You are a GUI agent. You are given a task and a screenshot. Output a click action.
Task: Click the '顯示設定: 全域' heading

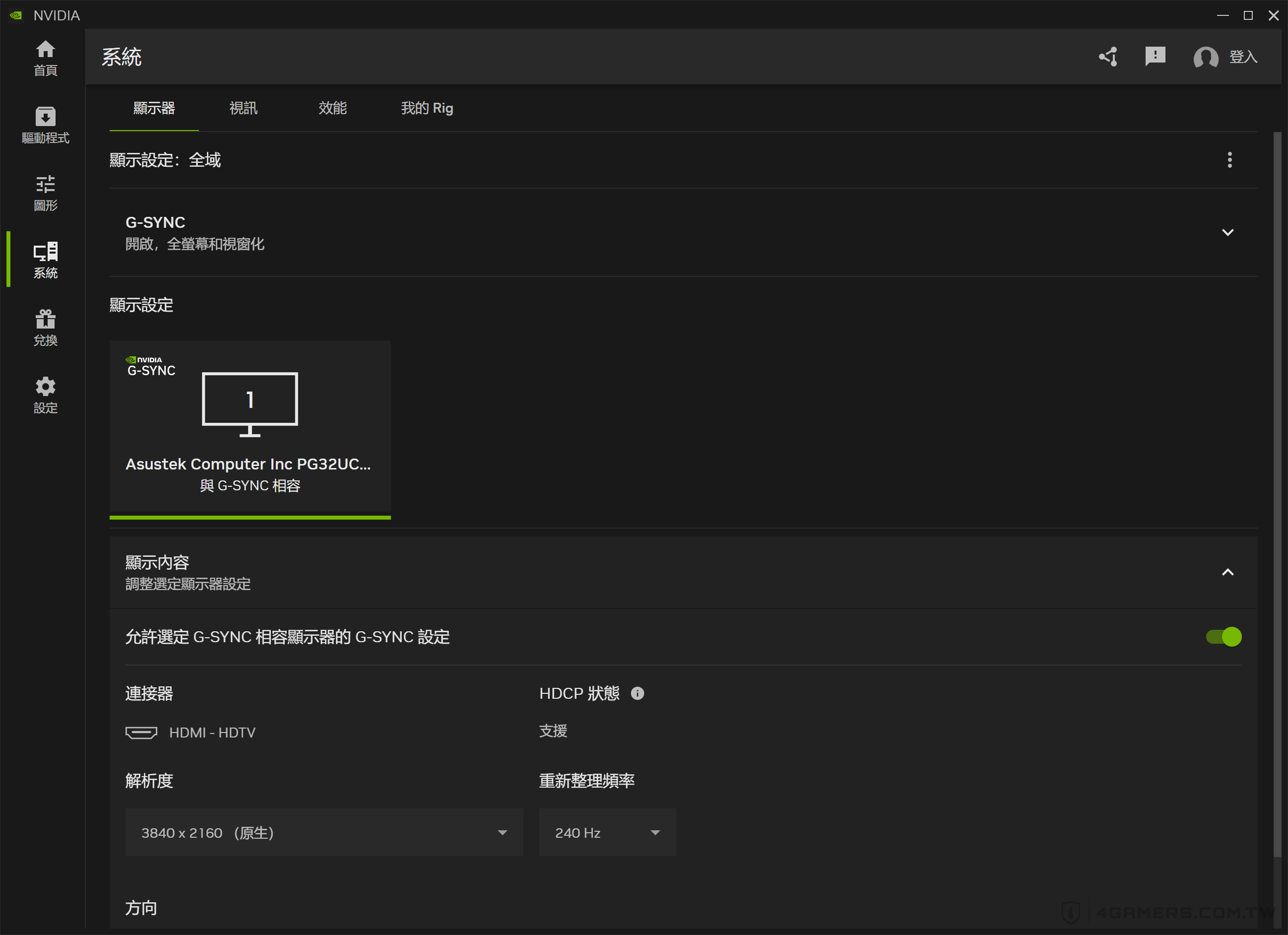(165, 160)
